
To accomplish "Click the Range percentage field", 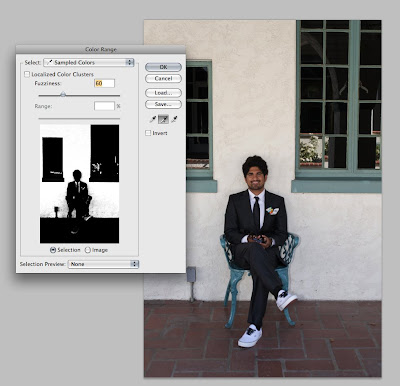I will pos(104,106).
